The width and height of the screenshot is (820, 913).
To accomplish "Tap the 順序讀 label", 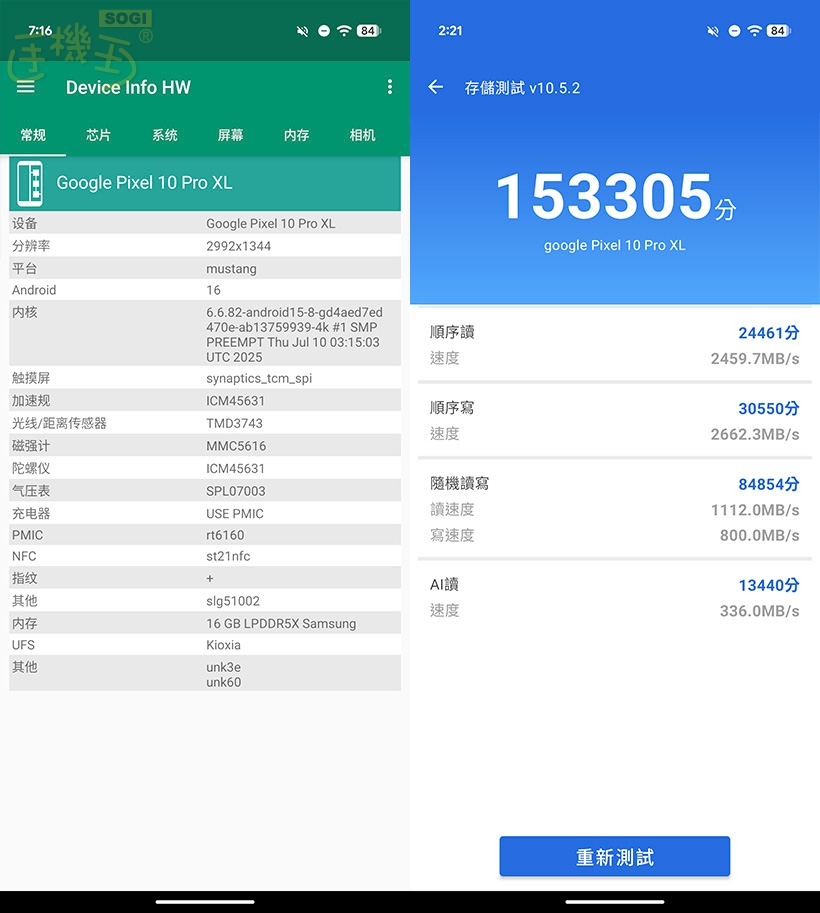I will click(452, 332).
